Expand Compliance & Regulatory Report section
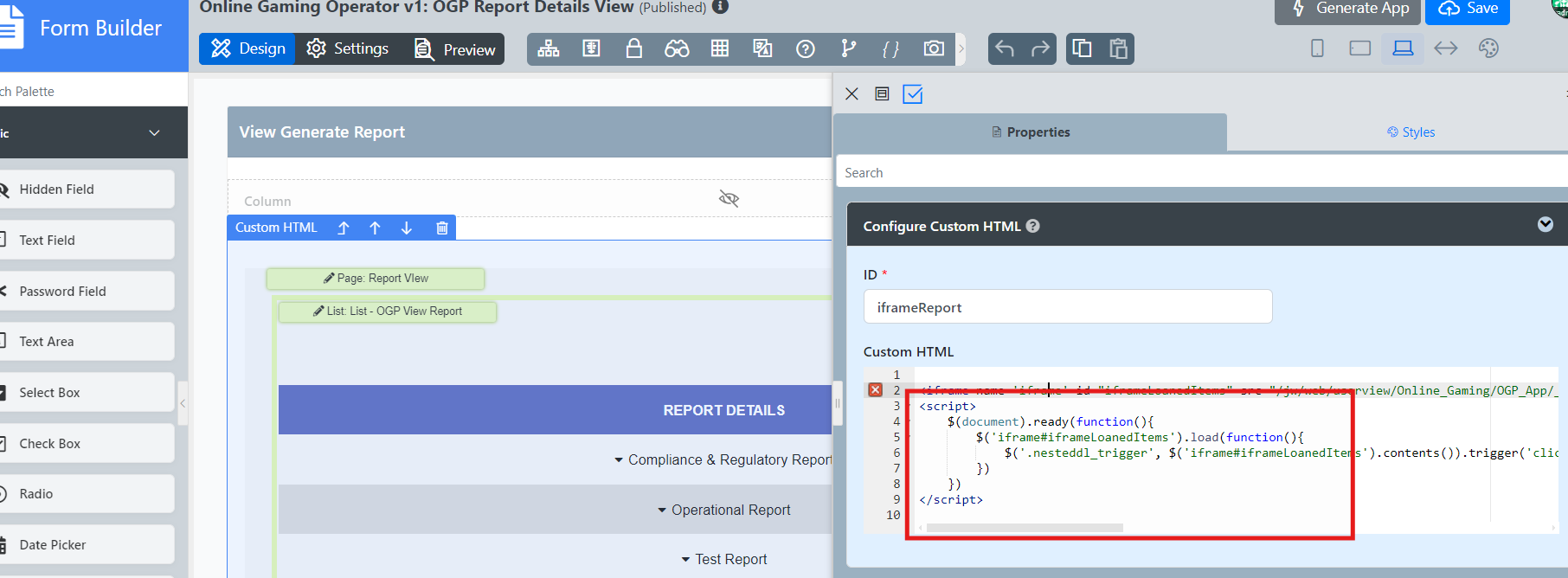 [x=723, y=460]
